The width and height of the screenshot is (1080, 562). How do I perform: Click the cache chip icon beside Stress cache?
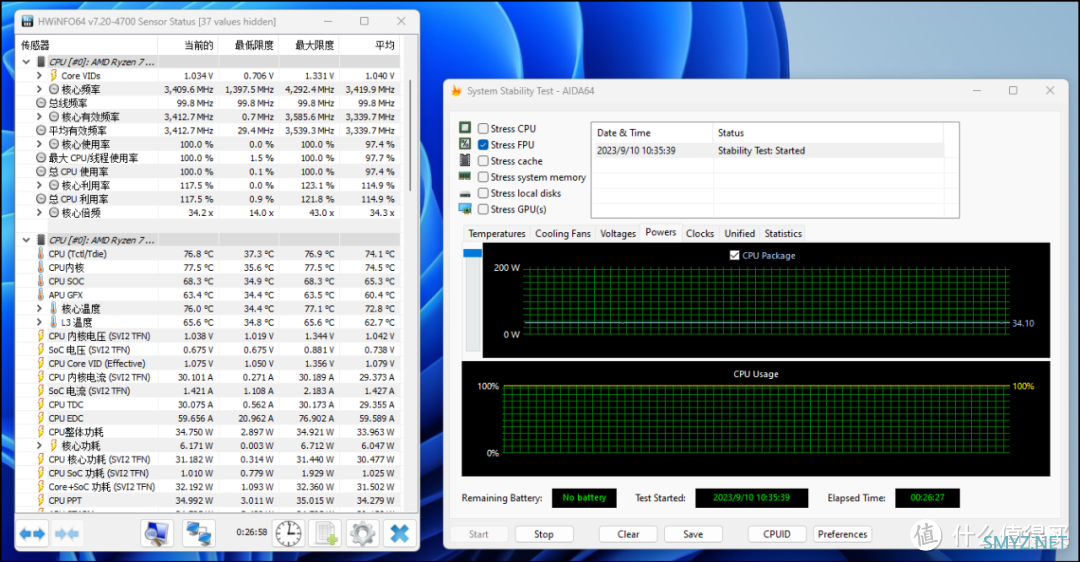tap(465, 160)
